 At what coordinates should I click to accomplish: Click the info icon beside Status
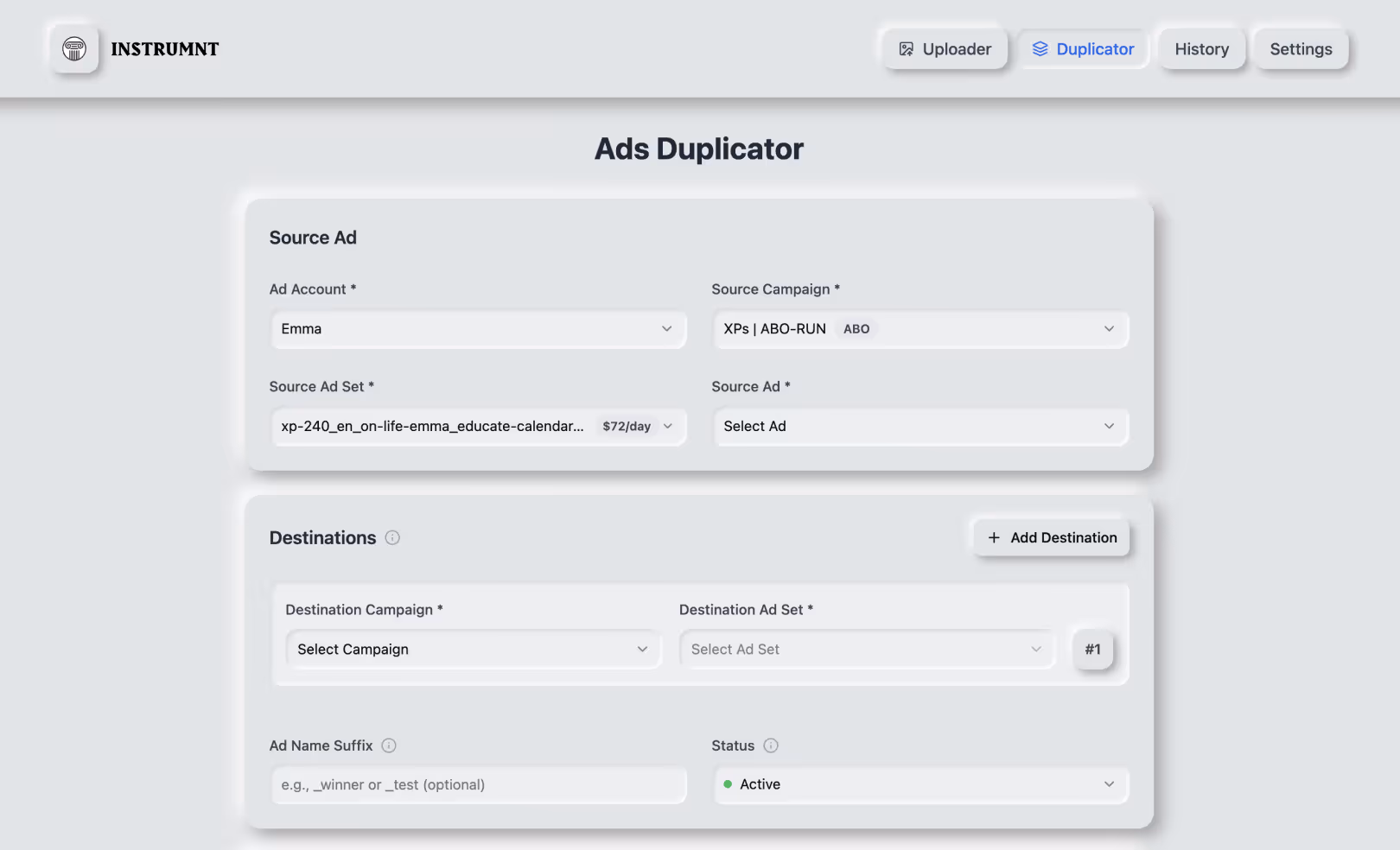click(770, 745)
